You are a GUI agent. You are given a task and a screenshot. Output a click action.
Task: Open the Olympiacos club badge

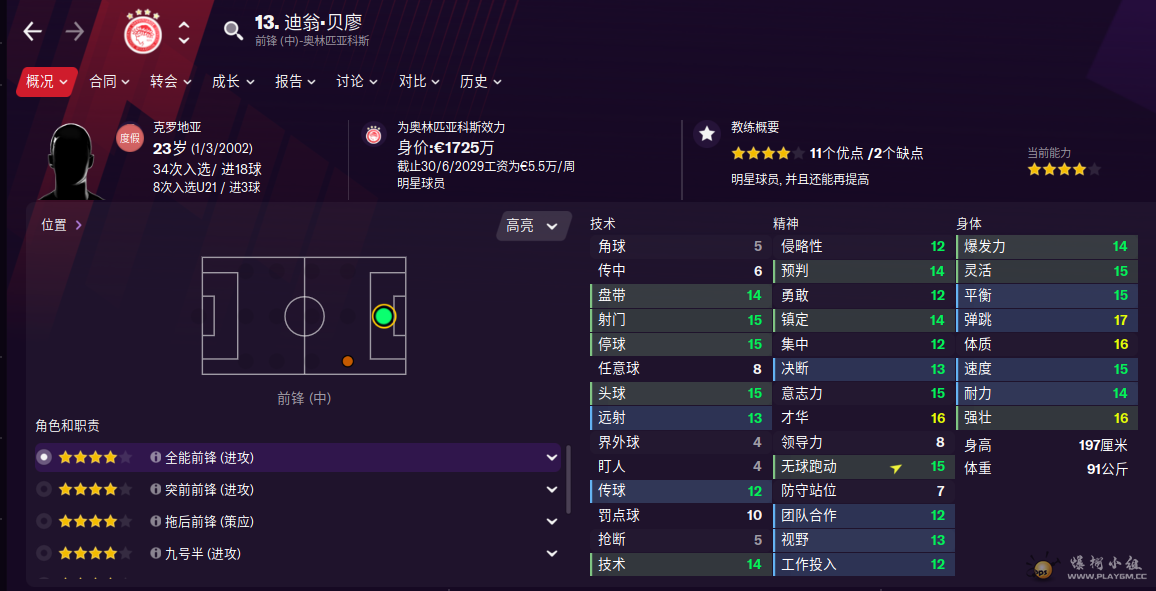[143, 32]
